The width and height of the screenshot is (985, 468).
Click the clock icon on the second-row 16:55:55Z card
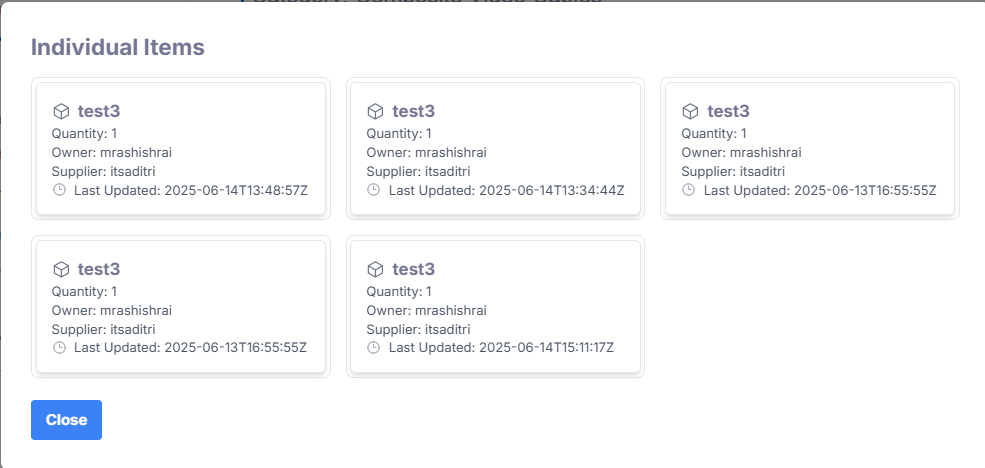click(59, 348)
